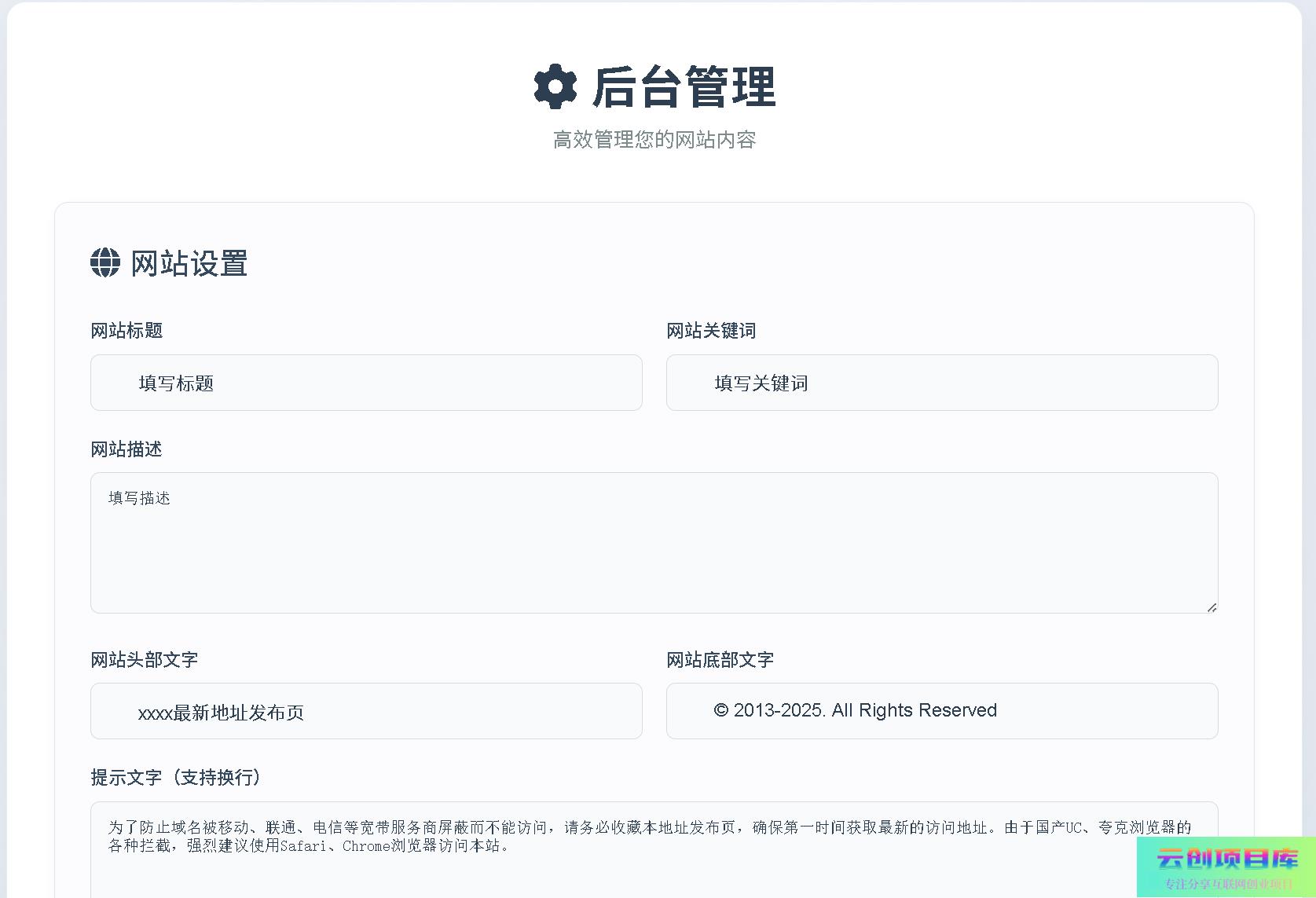Click the globe icon next to 网站设置
The height and width of the screenshot is (898, 1316).
coord(105,262)
